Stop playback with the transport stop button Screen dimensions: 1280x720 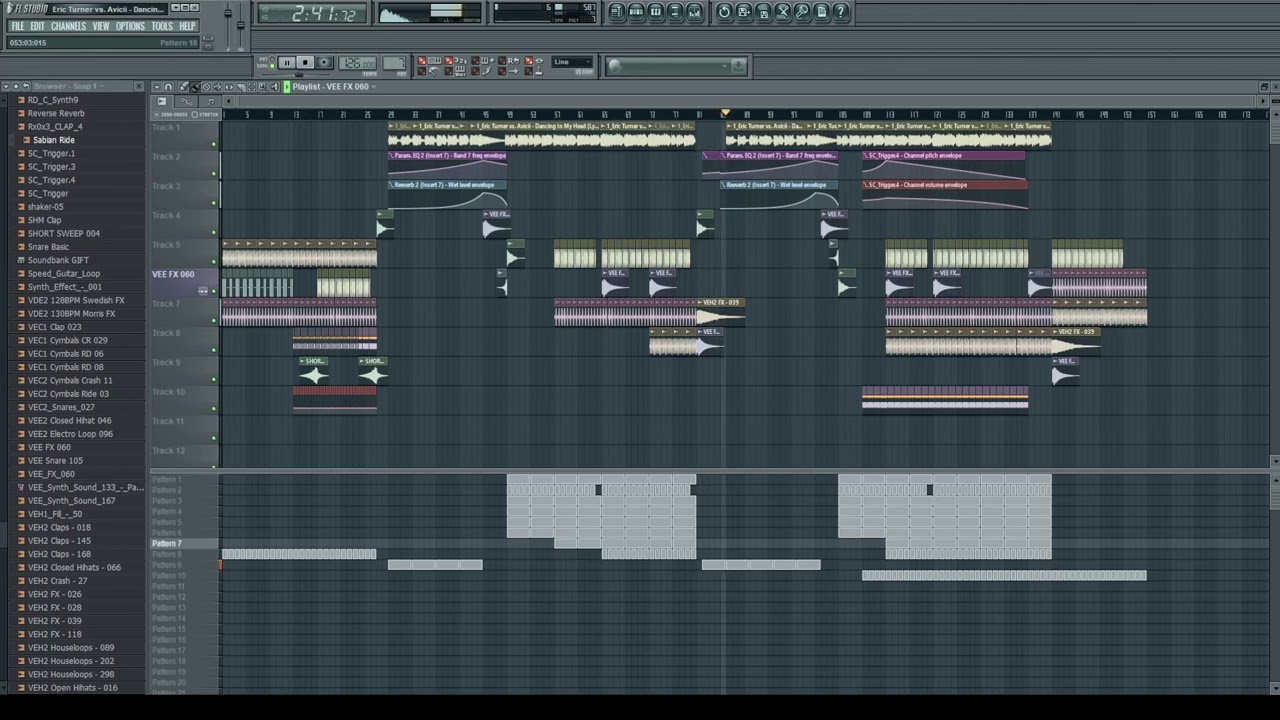[x=305, y=63]
